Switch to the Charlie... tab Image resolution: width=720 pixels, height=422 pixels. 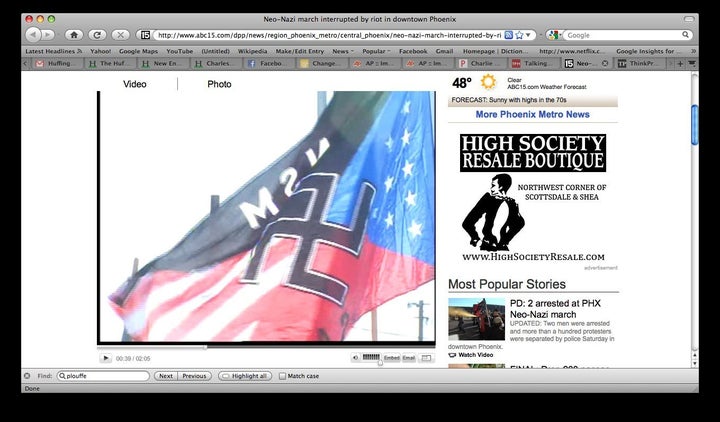coord(483,64)
